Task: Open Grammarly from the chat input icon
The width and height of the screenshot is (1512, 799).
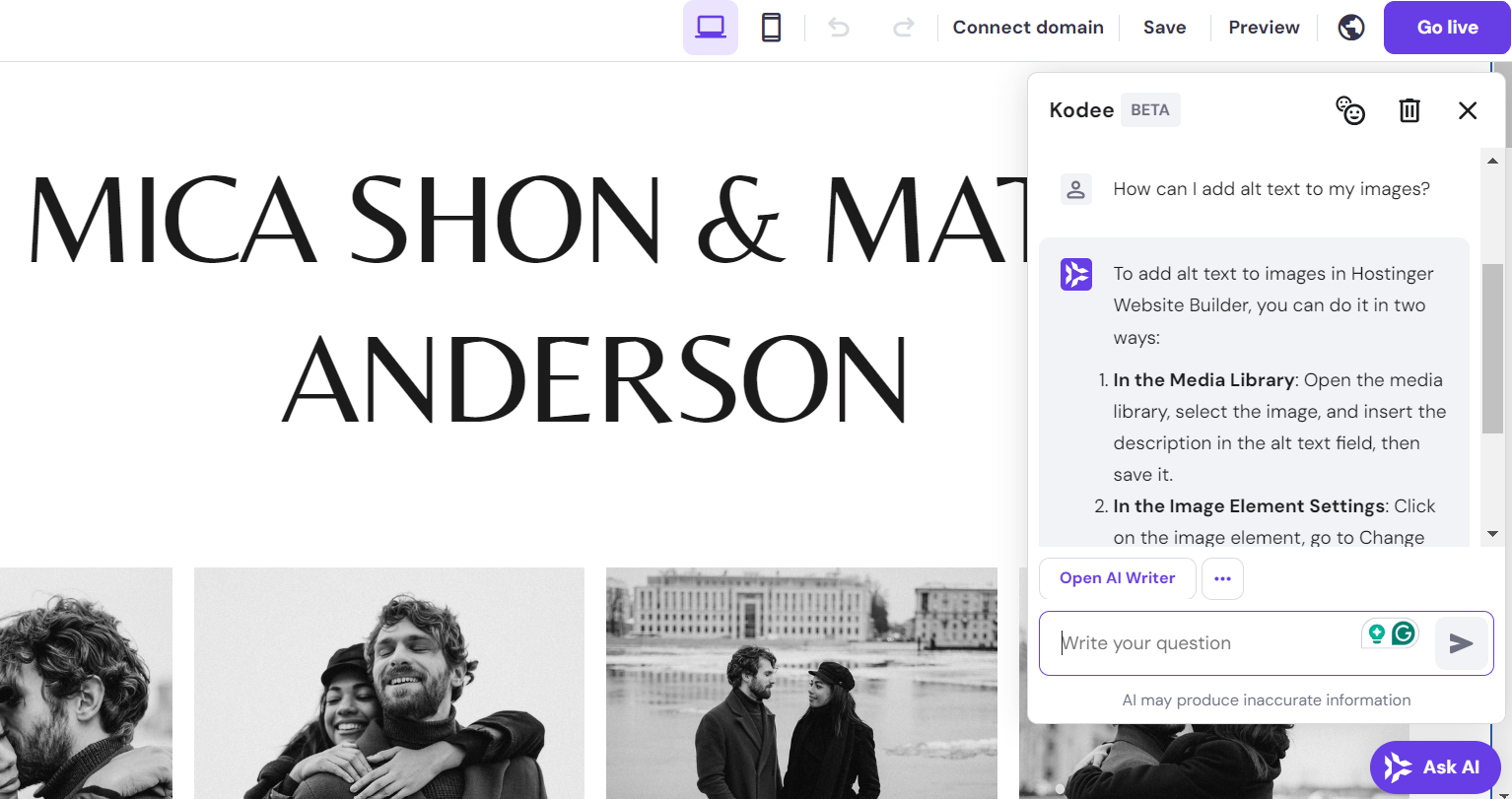Action: pos(1403,633)
